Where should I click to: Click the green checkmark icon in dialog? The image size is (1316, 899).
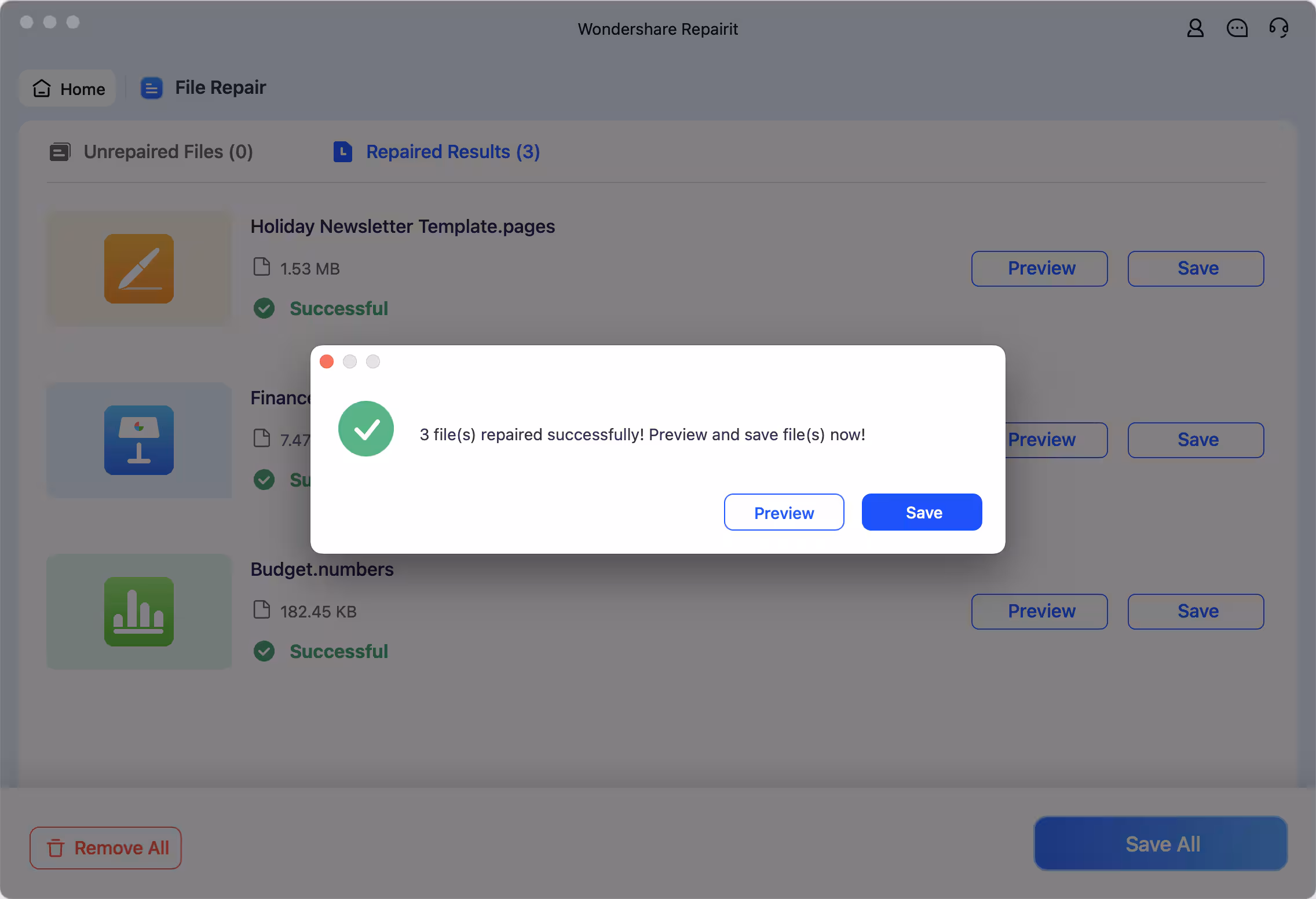tap(366, 429)
